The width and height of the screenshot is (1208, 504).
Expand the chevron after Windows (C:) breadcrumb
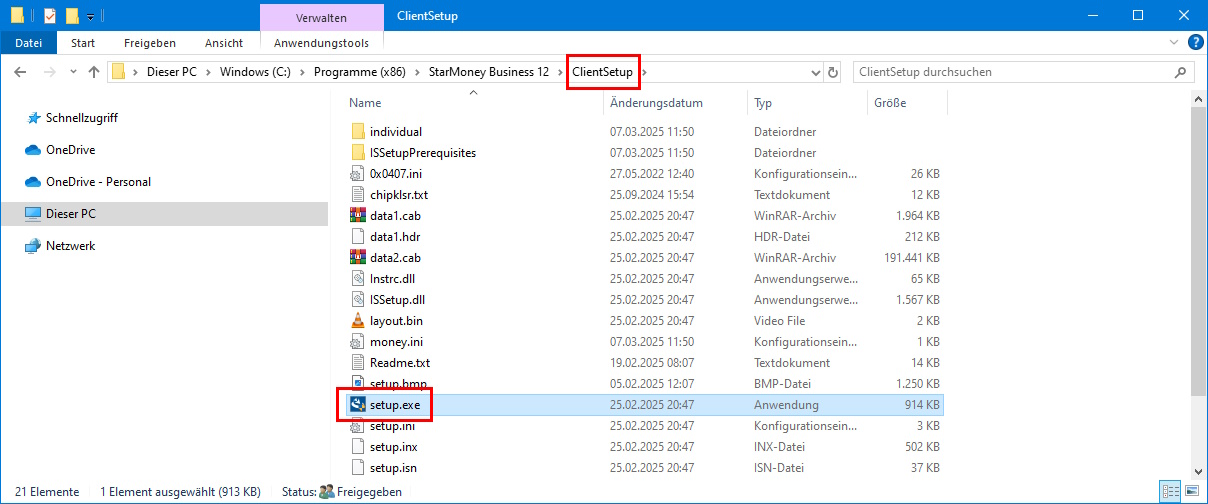(302, 72)
